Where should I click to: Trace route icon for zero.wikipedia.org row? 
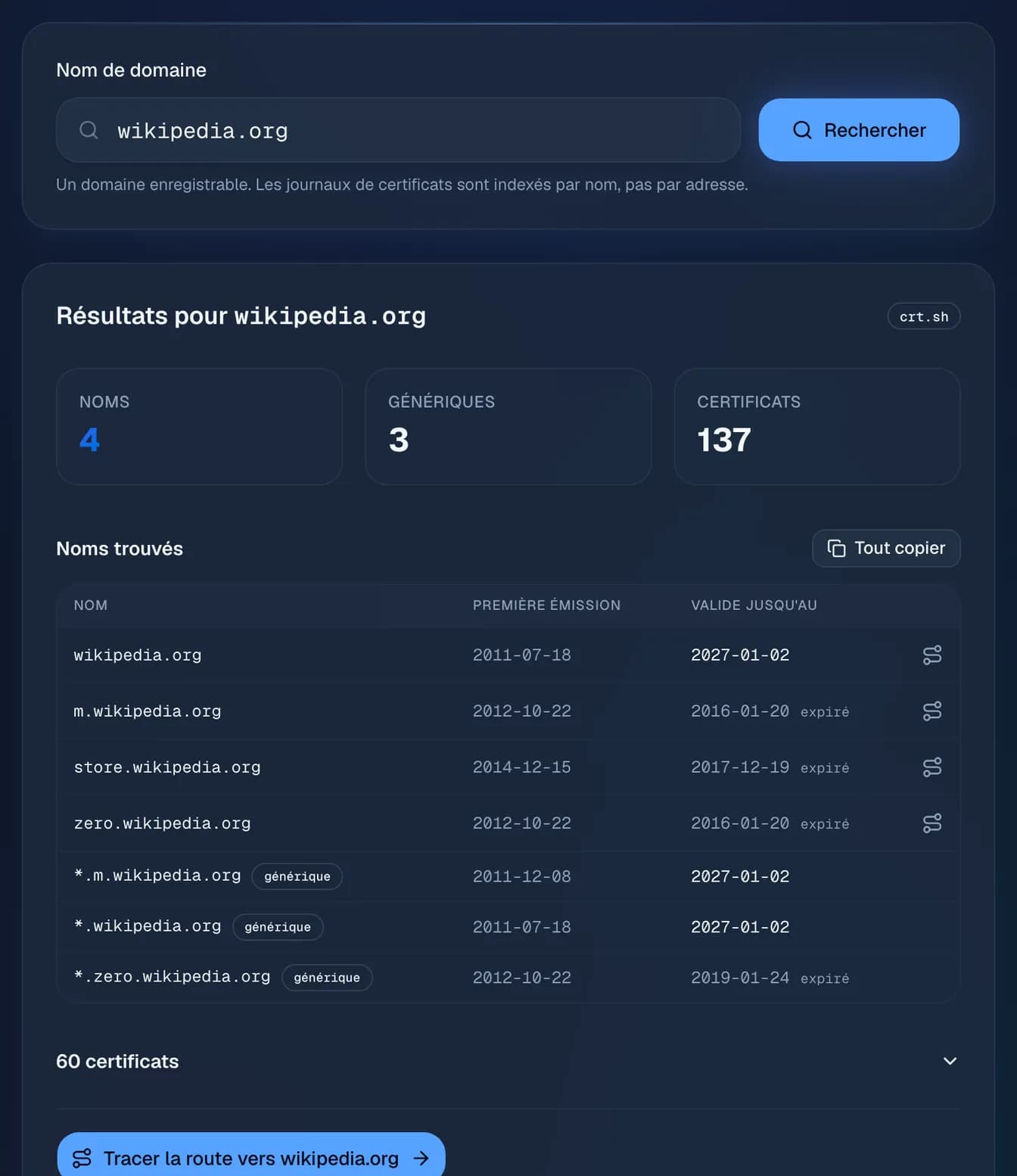click(932, 823)
